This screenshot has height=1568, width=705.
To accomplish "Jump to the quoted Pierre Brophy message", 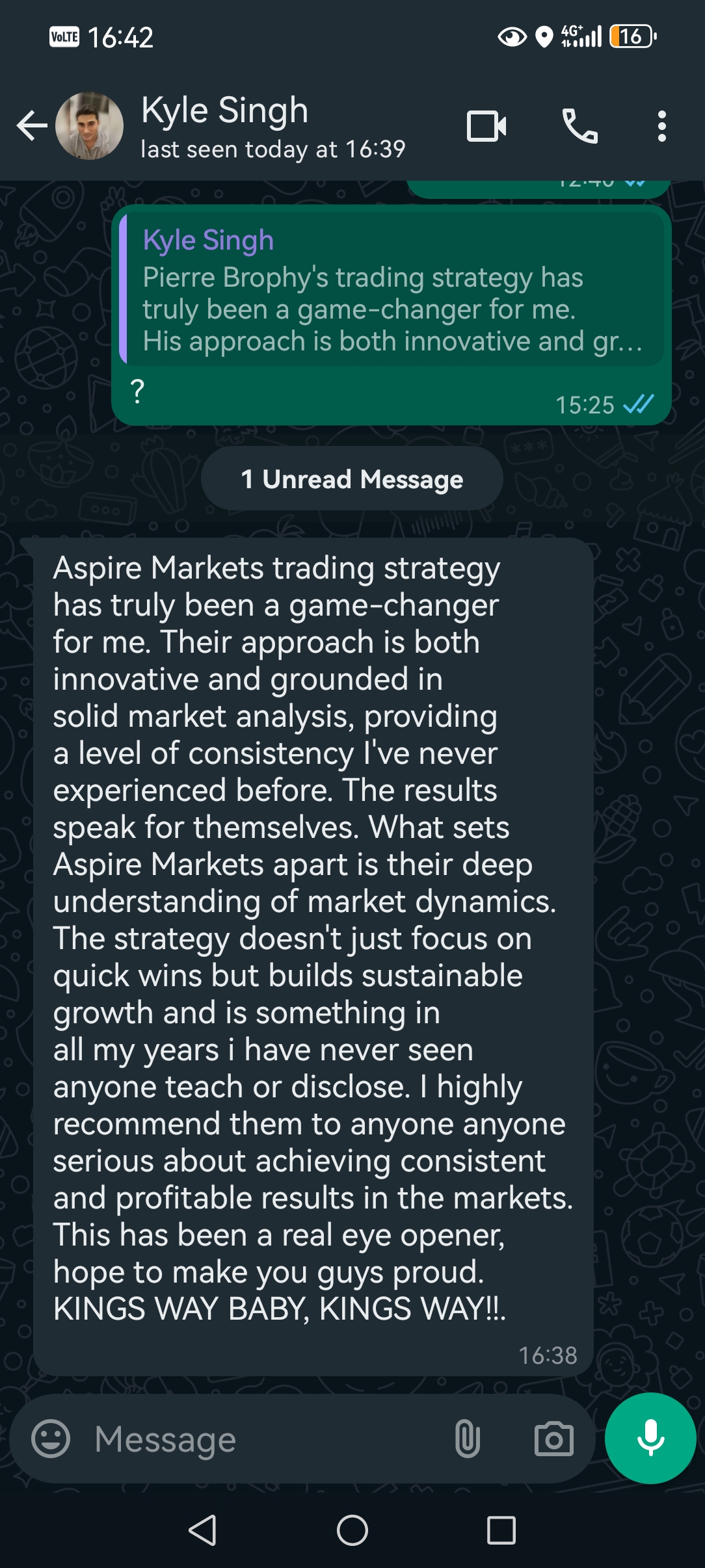I will [392, 289].
